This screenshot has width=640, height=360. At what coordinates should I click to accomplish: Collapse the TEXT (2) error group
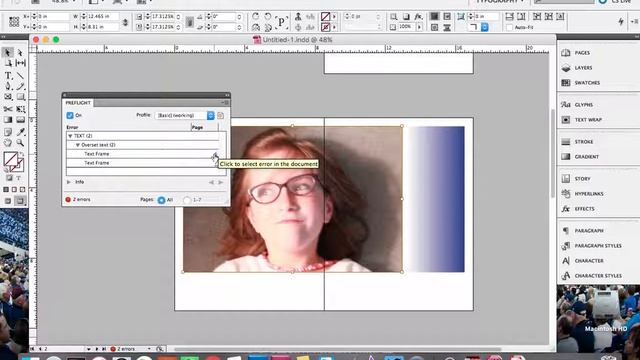tap(70, 136)
